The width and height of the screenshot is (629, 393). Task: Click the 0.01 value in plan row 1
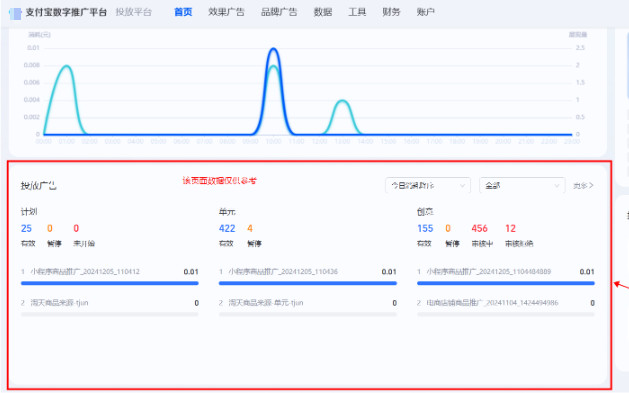pyautogui.click(x=191, y=271)
